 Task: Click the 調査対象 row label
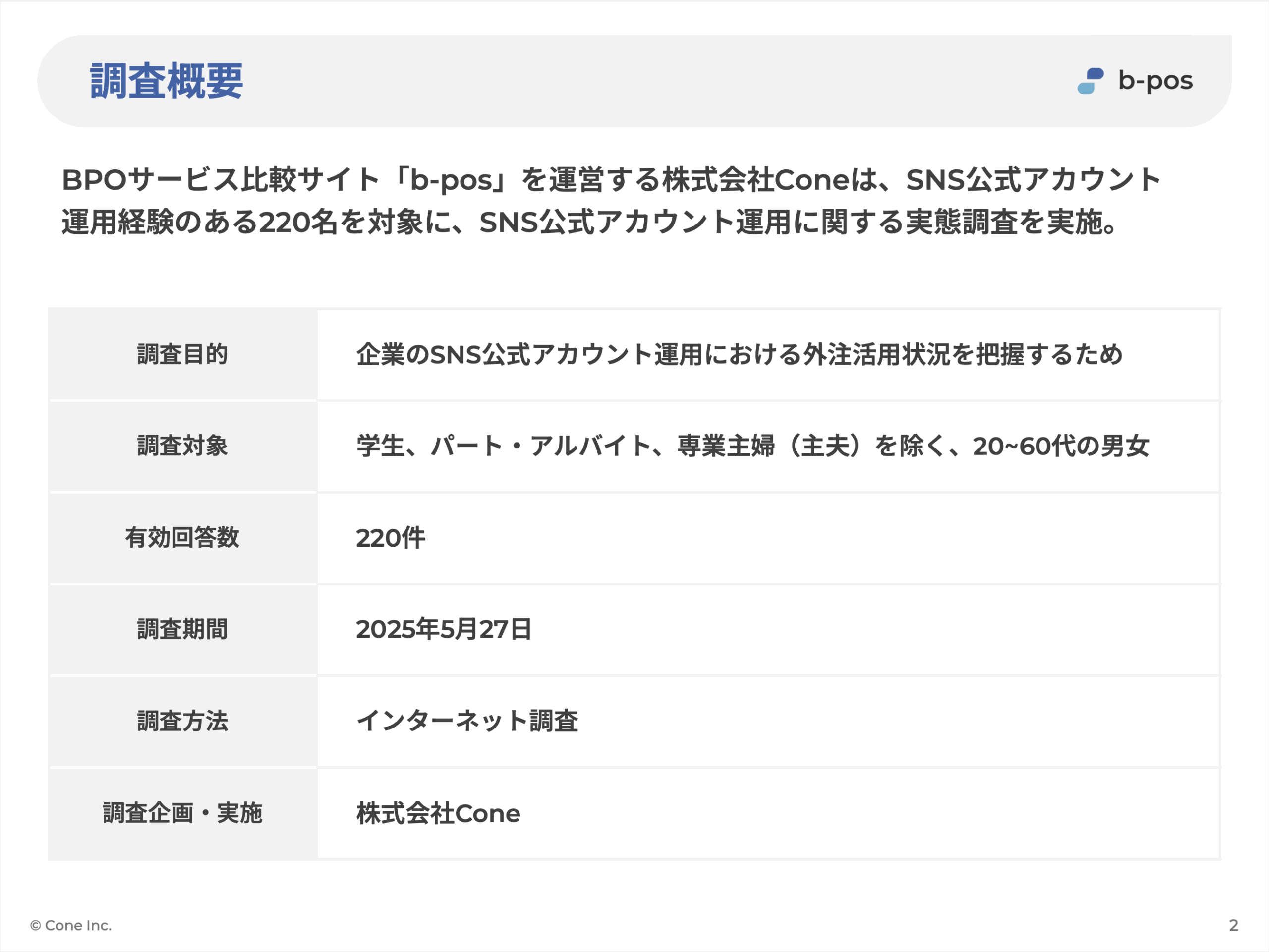182,446
